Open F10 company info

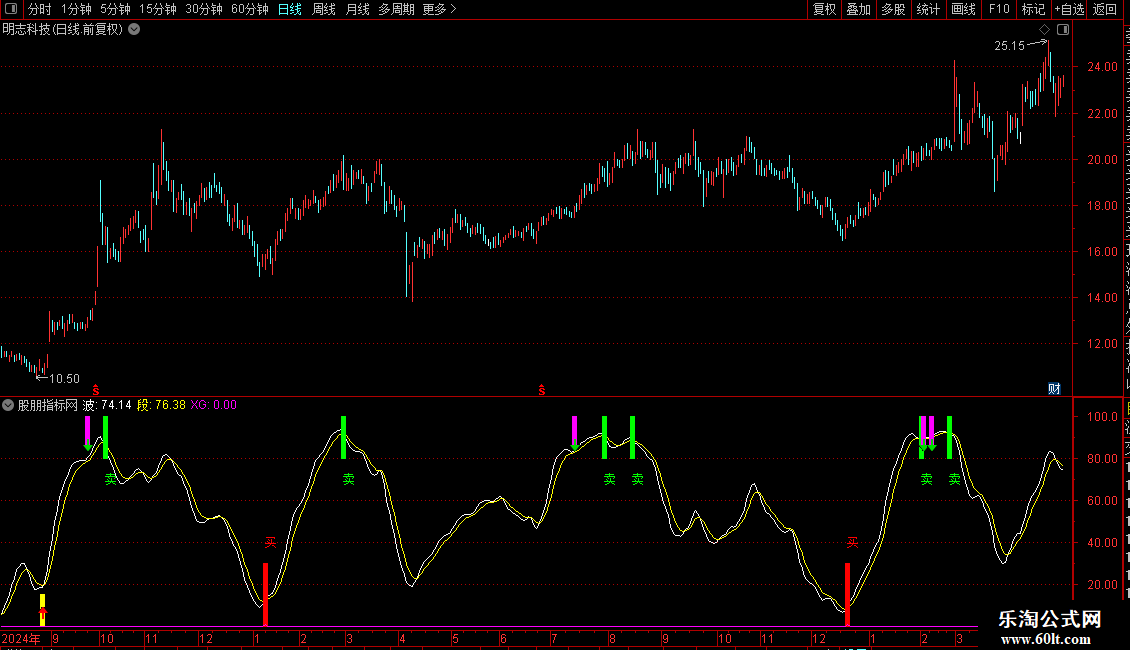click(999, 9)
